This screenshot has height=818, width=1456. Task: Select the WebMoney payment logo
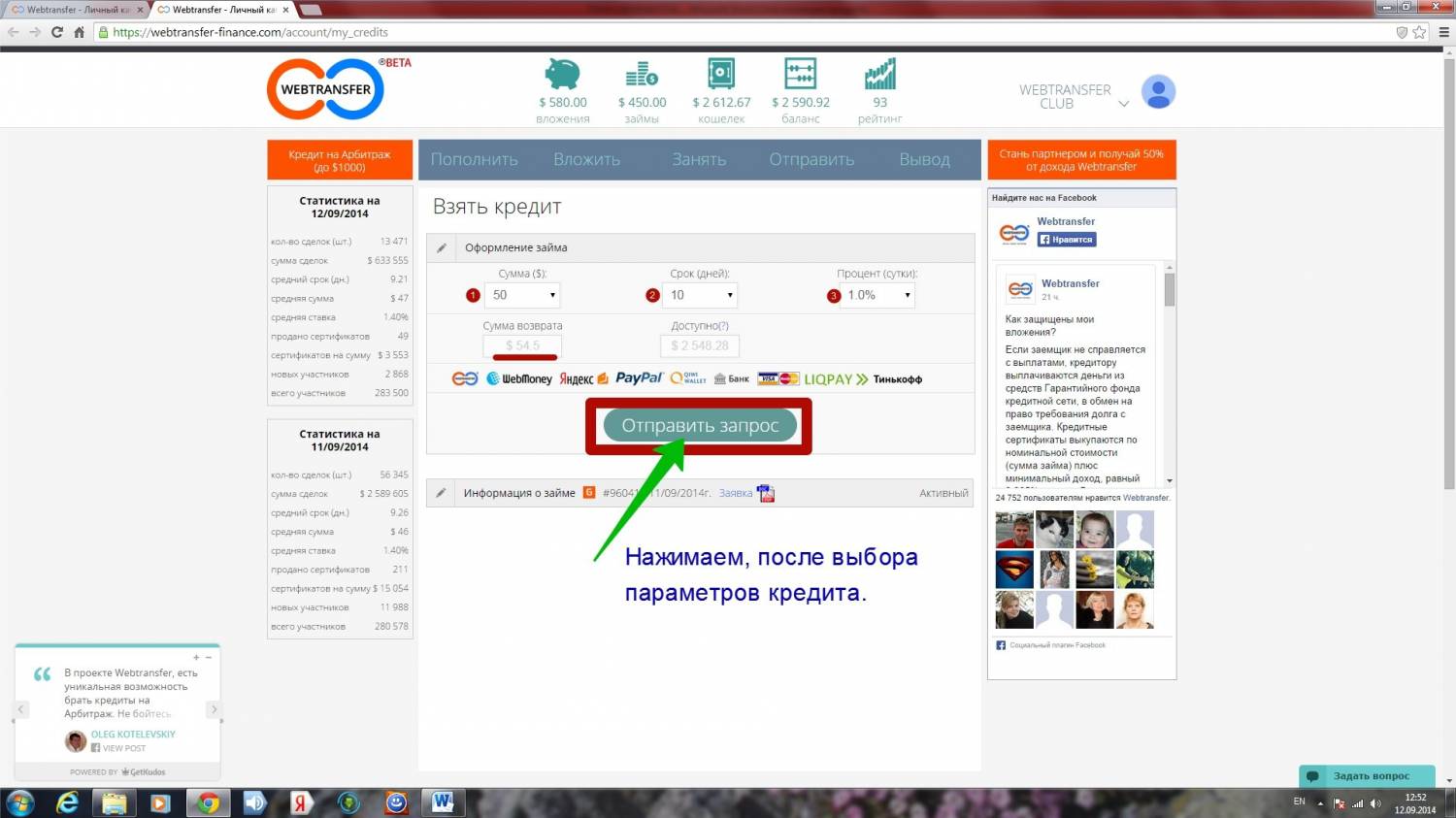point(519,378)
